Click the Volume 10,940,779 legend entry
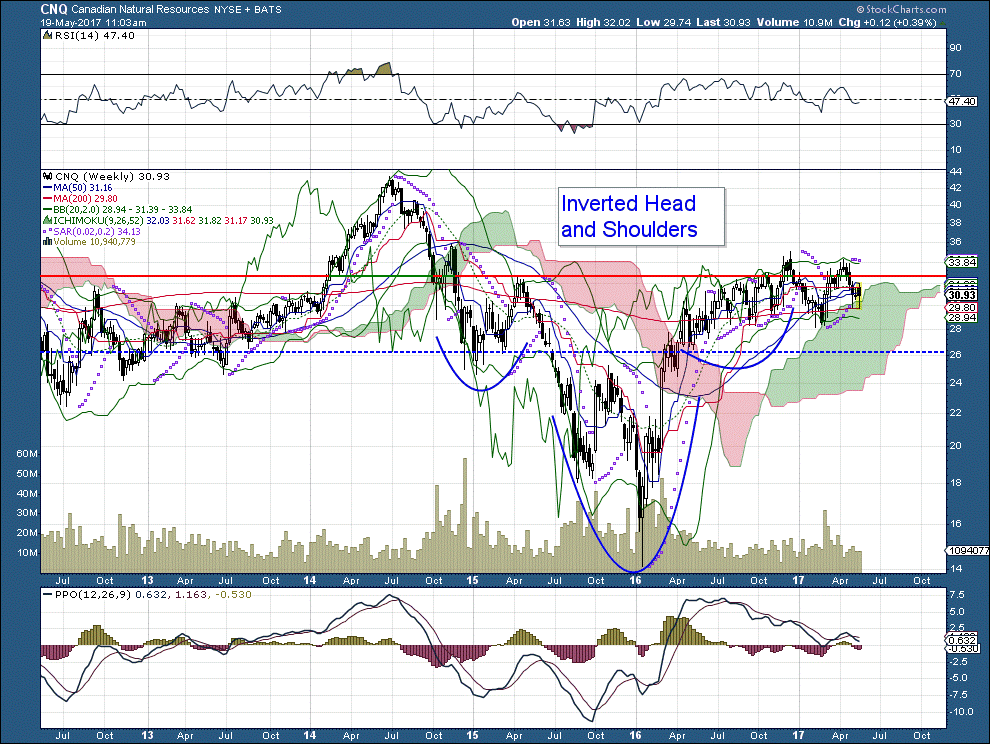Viewport: 990px width, 744px height. tap(95, 242)
